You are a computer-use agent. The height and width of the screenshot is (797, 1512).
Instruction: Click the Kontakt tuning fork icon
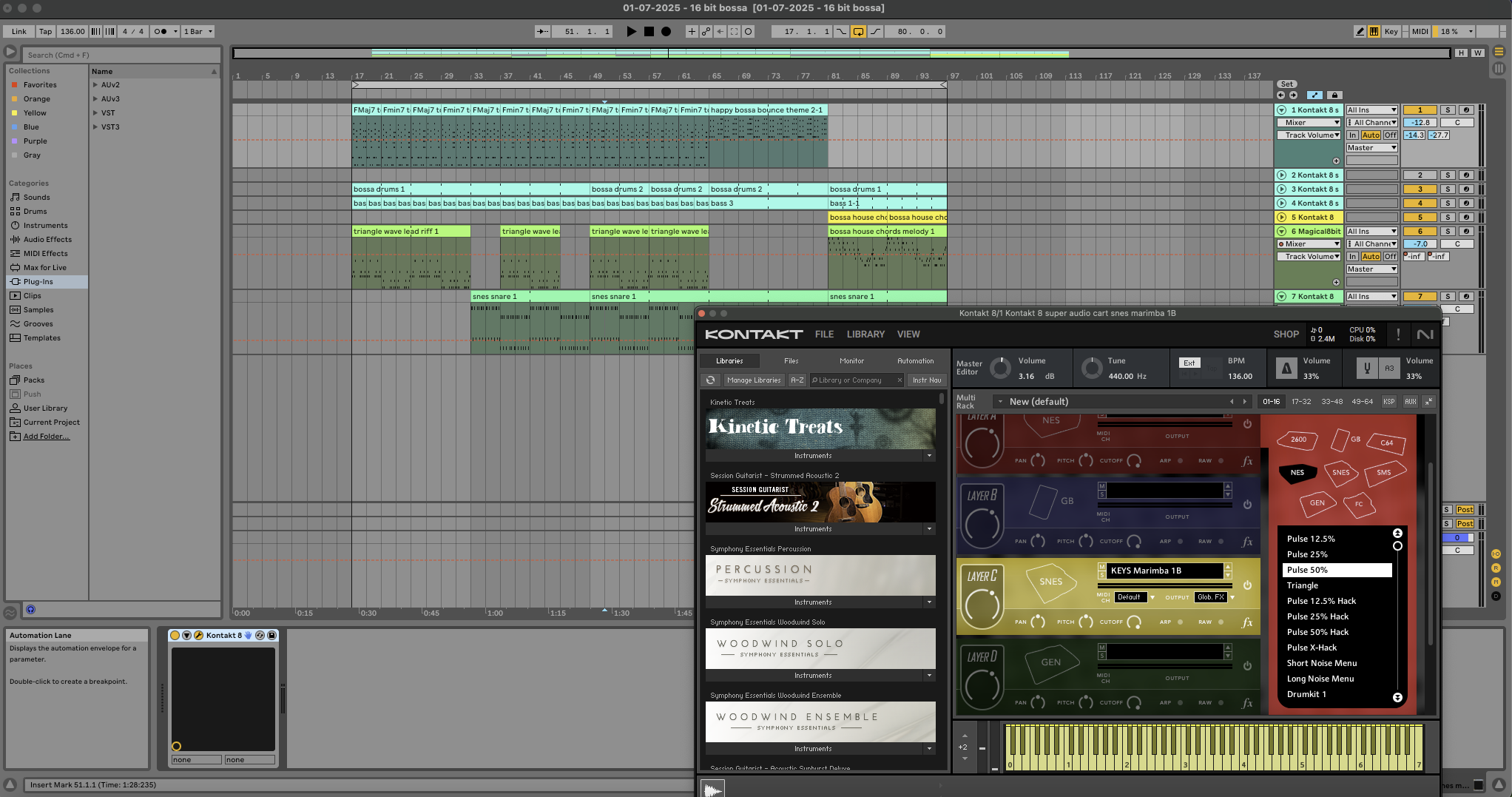click(x=1367, y=369)
